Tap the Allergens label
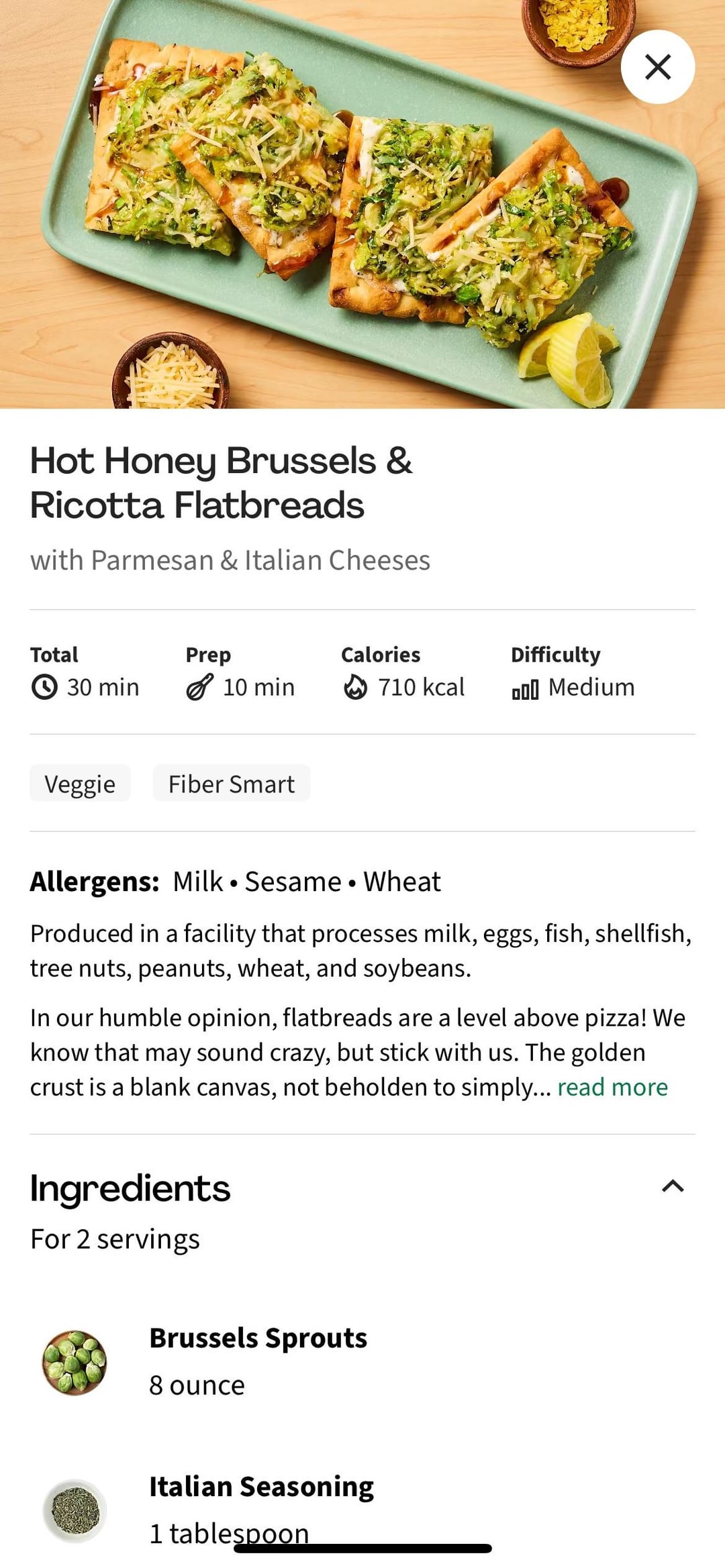 (x=94, y=882)
